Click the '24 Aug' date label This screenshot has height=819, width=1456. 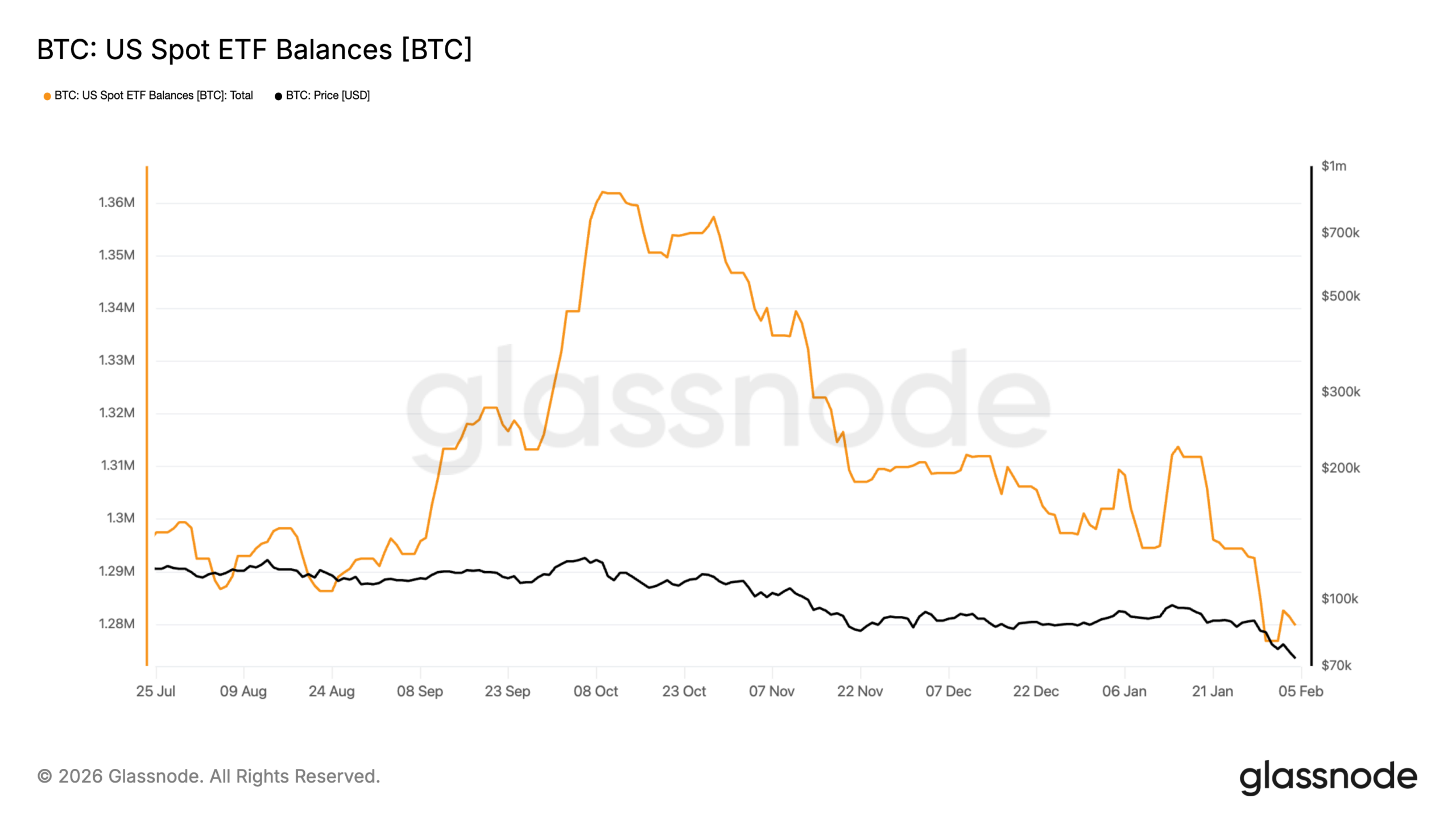coord(332,692)
